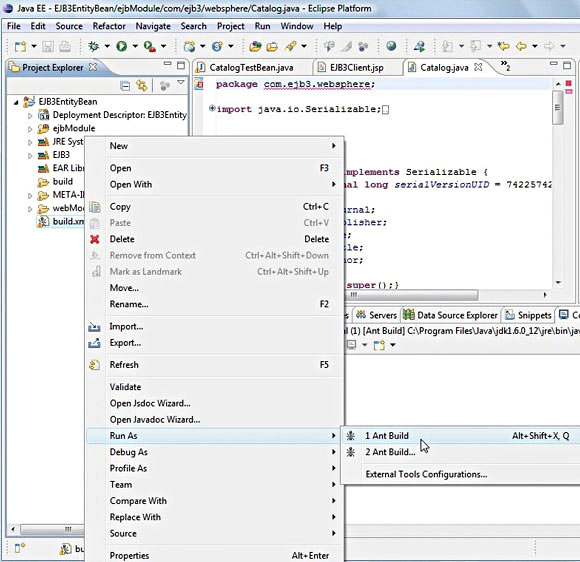Open the Debug As submenu
580x562 pixels.
[x=215, y=452]
